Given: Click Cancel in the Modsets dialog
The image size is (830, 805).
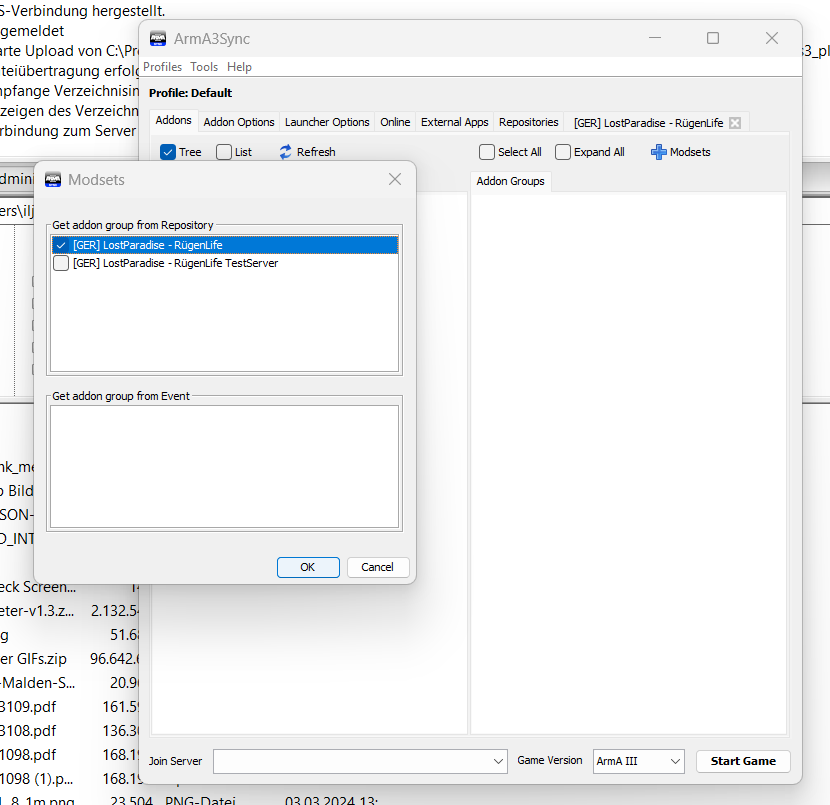Looking at the screenshot, I should (377, 567).
